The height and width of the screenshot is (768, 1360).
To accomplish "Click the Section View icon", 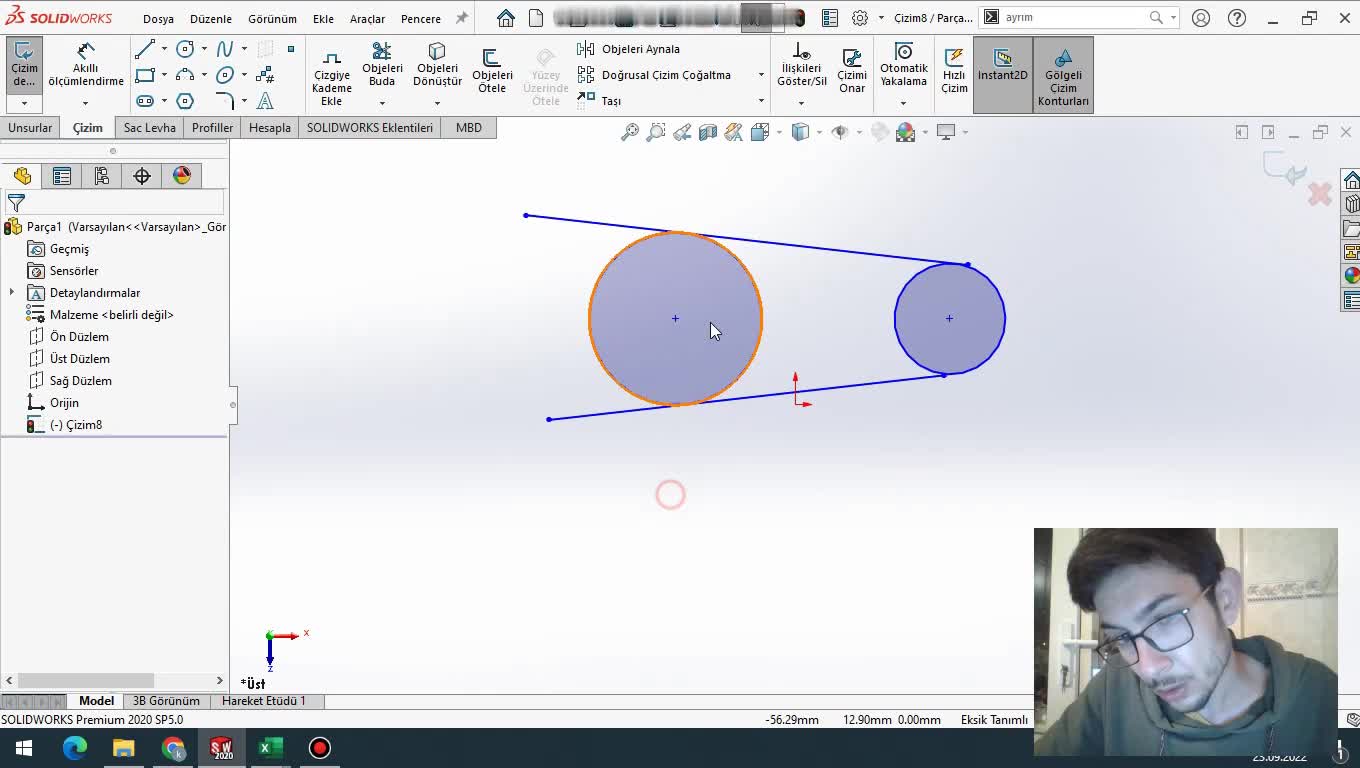I will point(708,132).
